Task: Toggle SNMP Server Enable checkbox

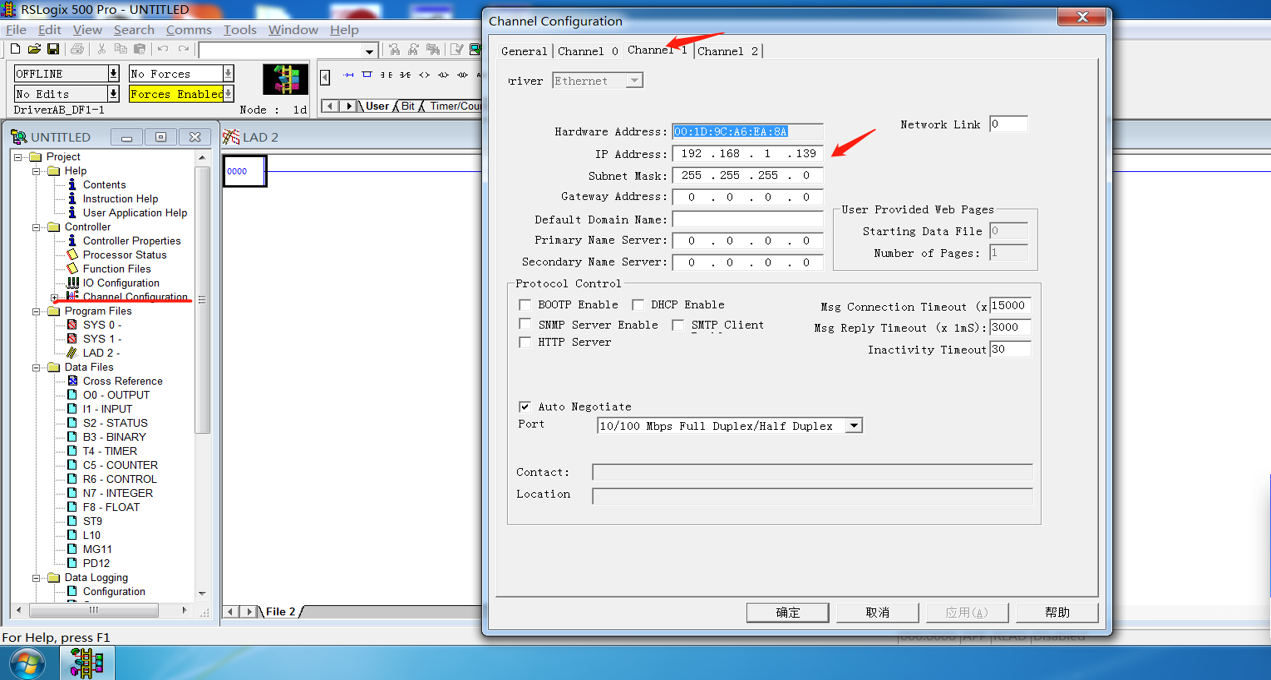Action: [x=525, y=325]
